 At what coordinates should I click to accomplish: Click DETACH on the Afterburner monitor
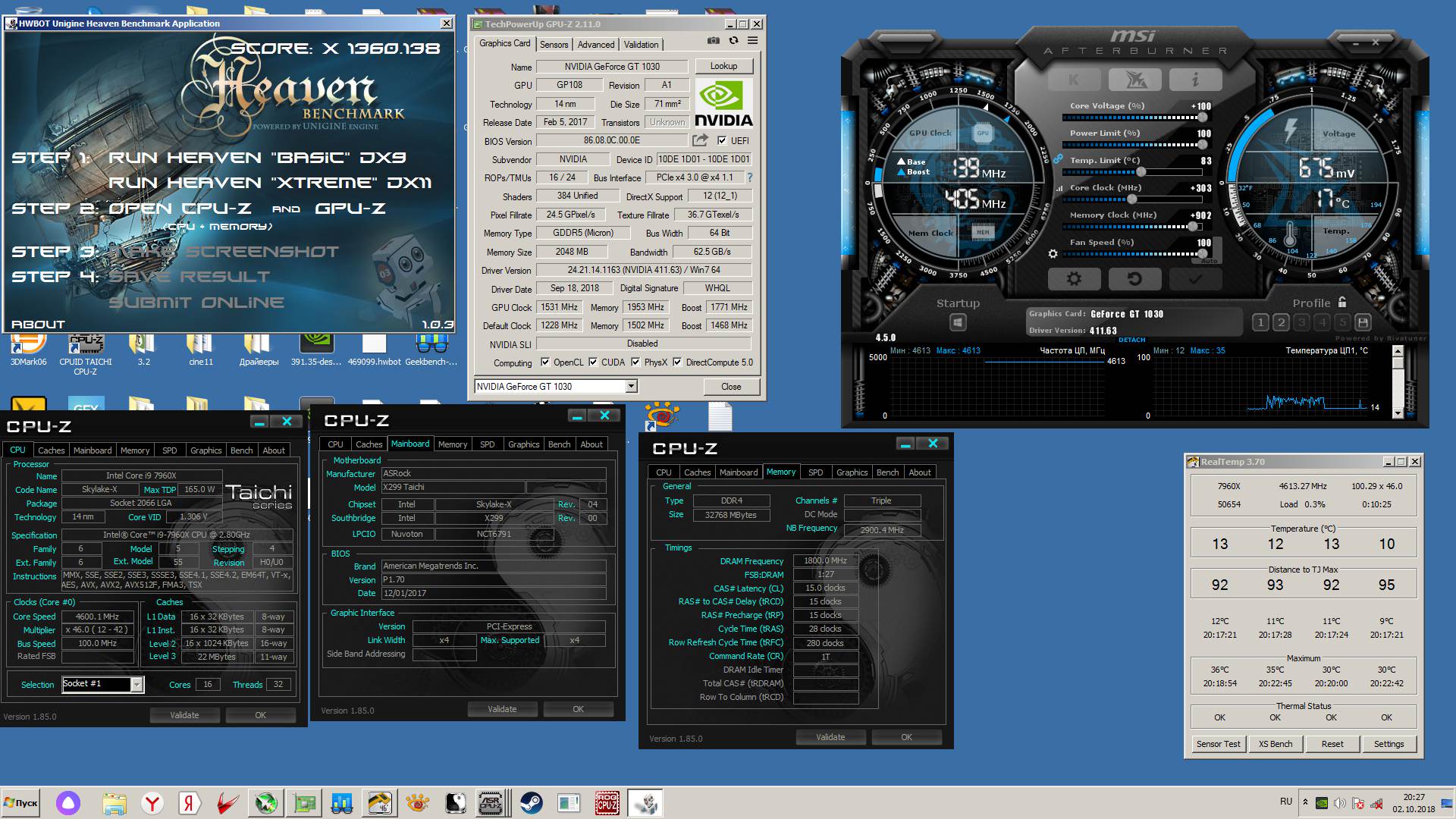click(x=1131, y=340)
